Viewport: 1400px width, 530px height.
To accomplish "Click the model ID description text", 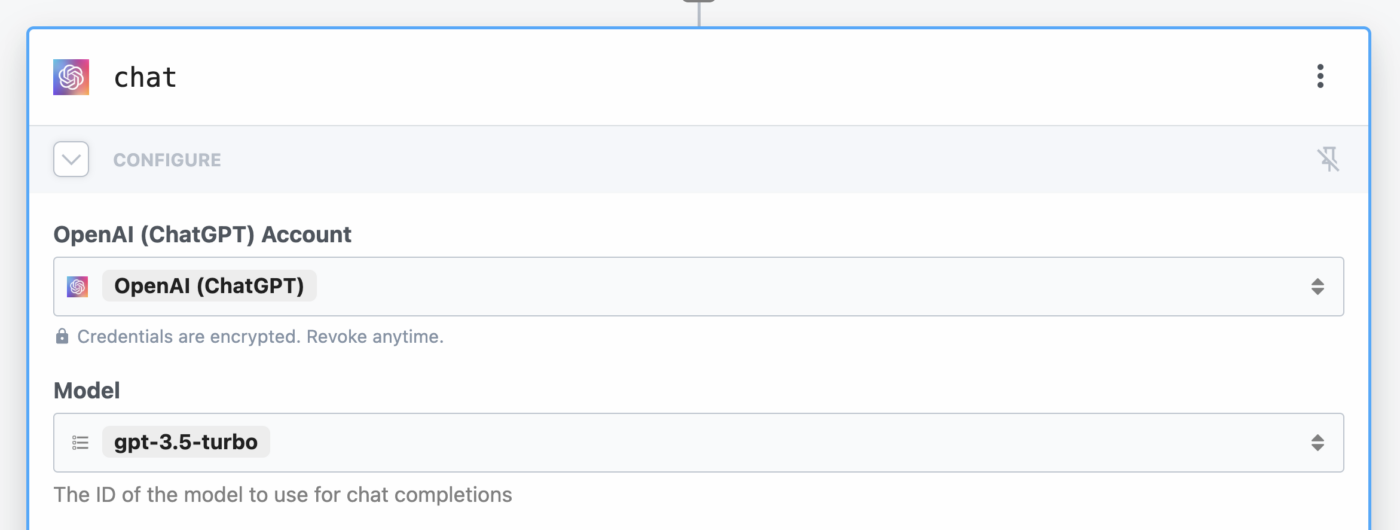I will pyautogui.click(x=283, y=494).
